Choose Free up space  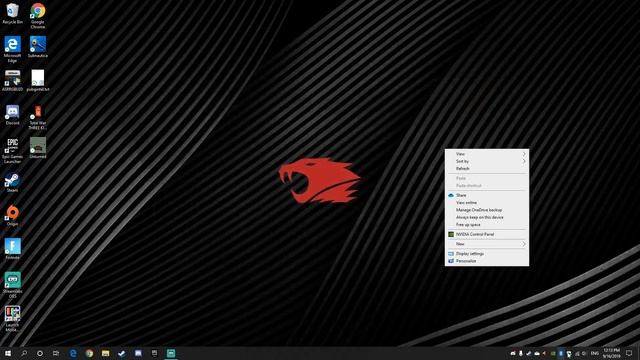(487, 224)
